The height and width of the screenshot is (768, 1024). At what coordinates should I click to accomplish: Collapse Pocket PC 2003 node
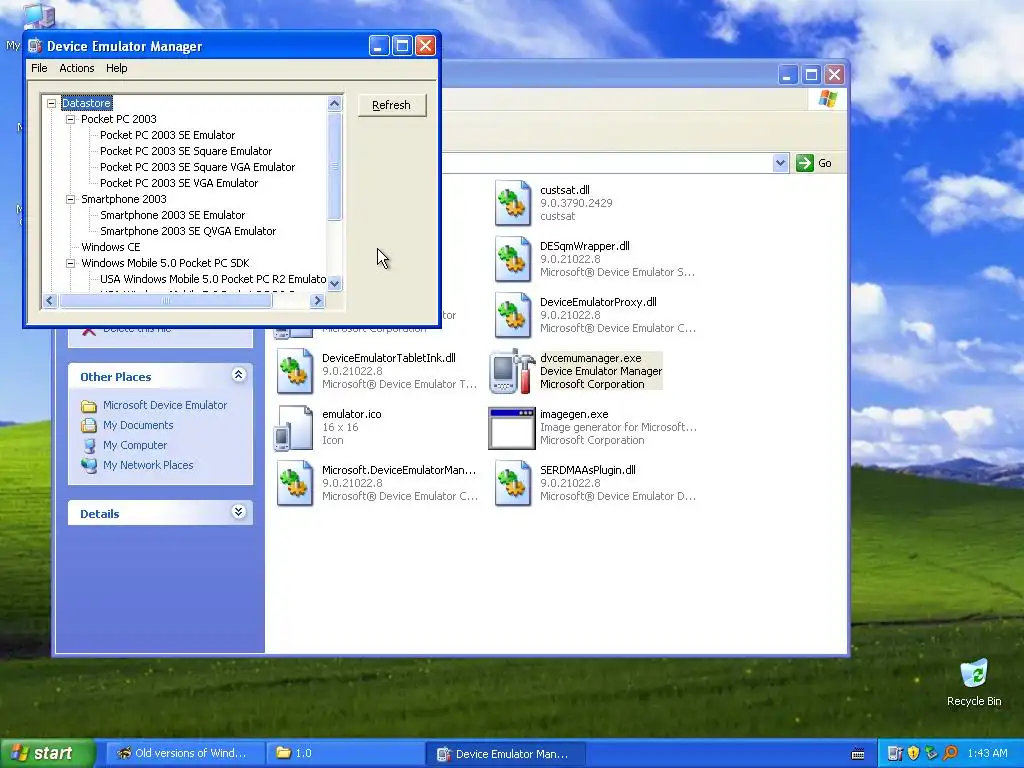[71, 120]
